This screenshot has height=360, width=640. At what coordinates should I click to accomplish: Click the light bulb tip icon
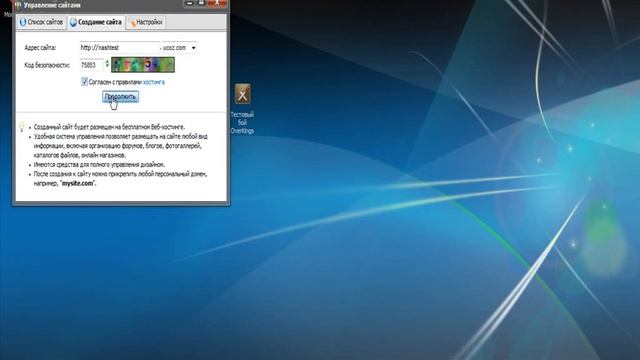(22, 127)
